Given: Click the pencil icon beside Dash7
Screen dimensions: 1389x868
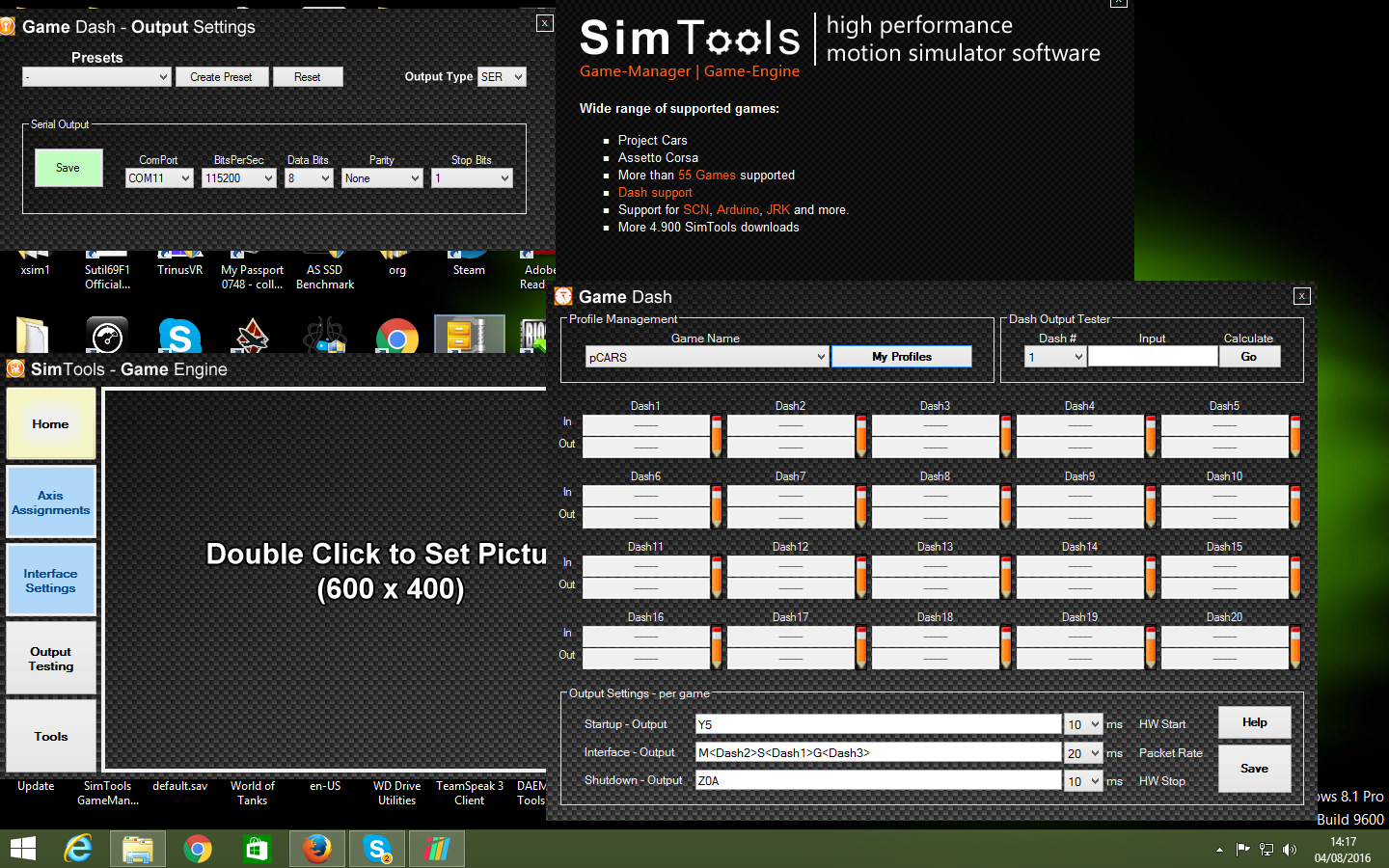Looking at the screenshot, I should click(861, 506).
